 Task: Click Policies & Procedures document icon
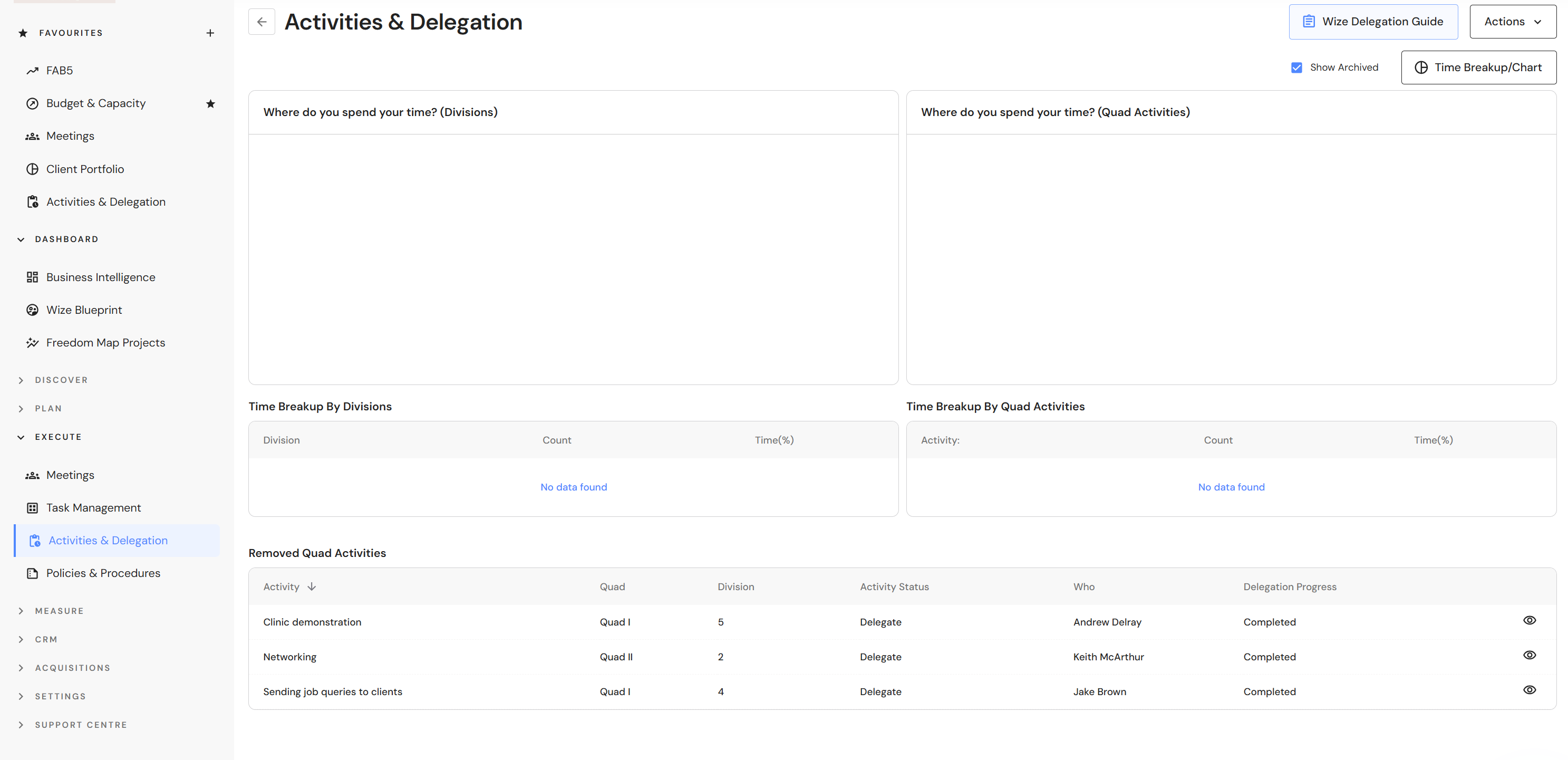[x=32, y=573]
